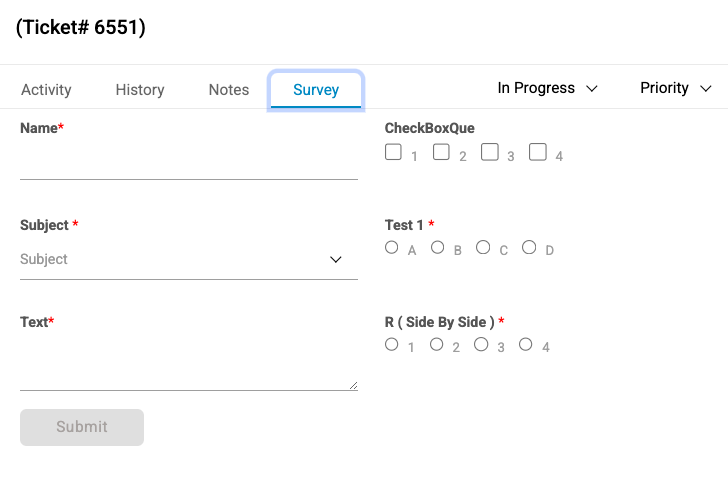Image resolution: width=728 pixels, height=490 pixels.
Task: Choose Side By Side radio option 3
Action: [481, 344]
